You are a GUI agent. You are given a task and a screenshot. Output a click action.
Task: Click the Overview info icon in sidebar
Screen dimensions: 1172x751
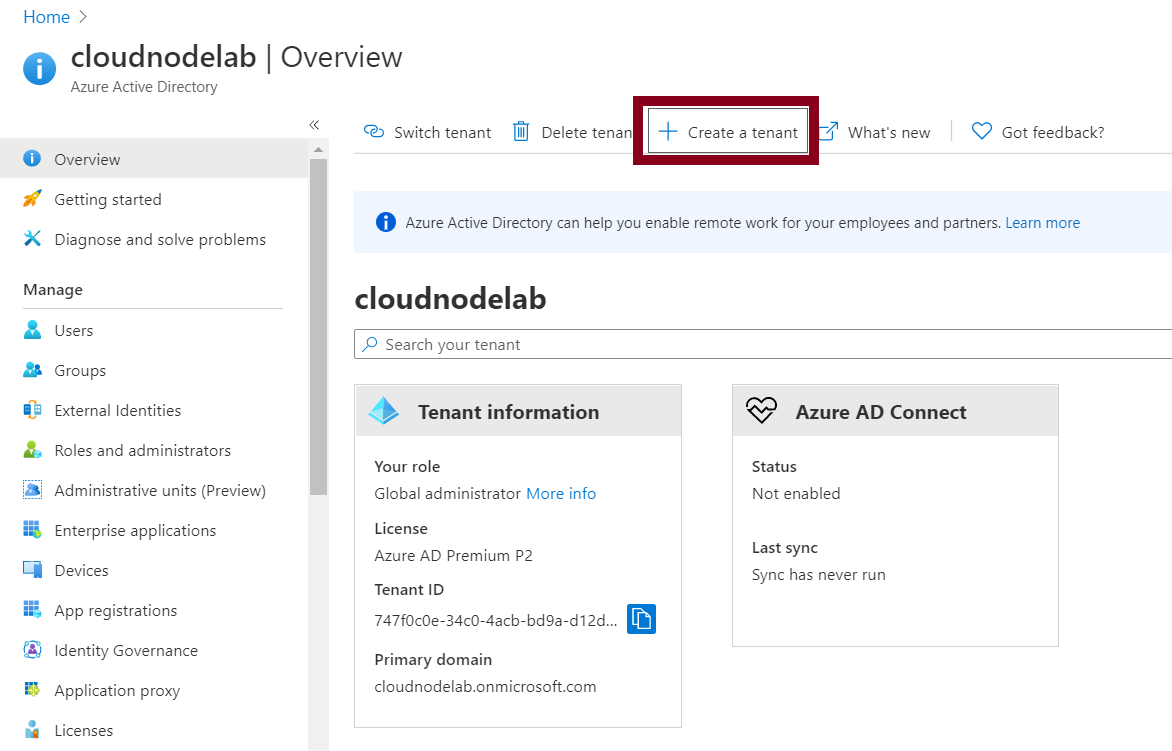tap(32, 158)
